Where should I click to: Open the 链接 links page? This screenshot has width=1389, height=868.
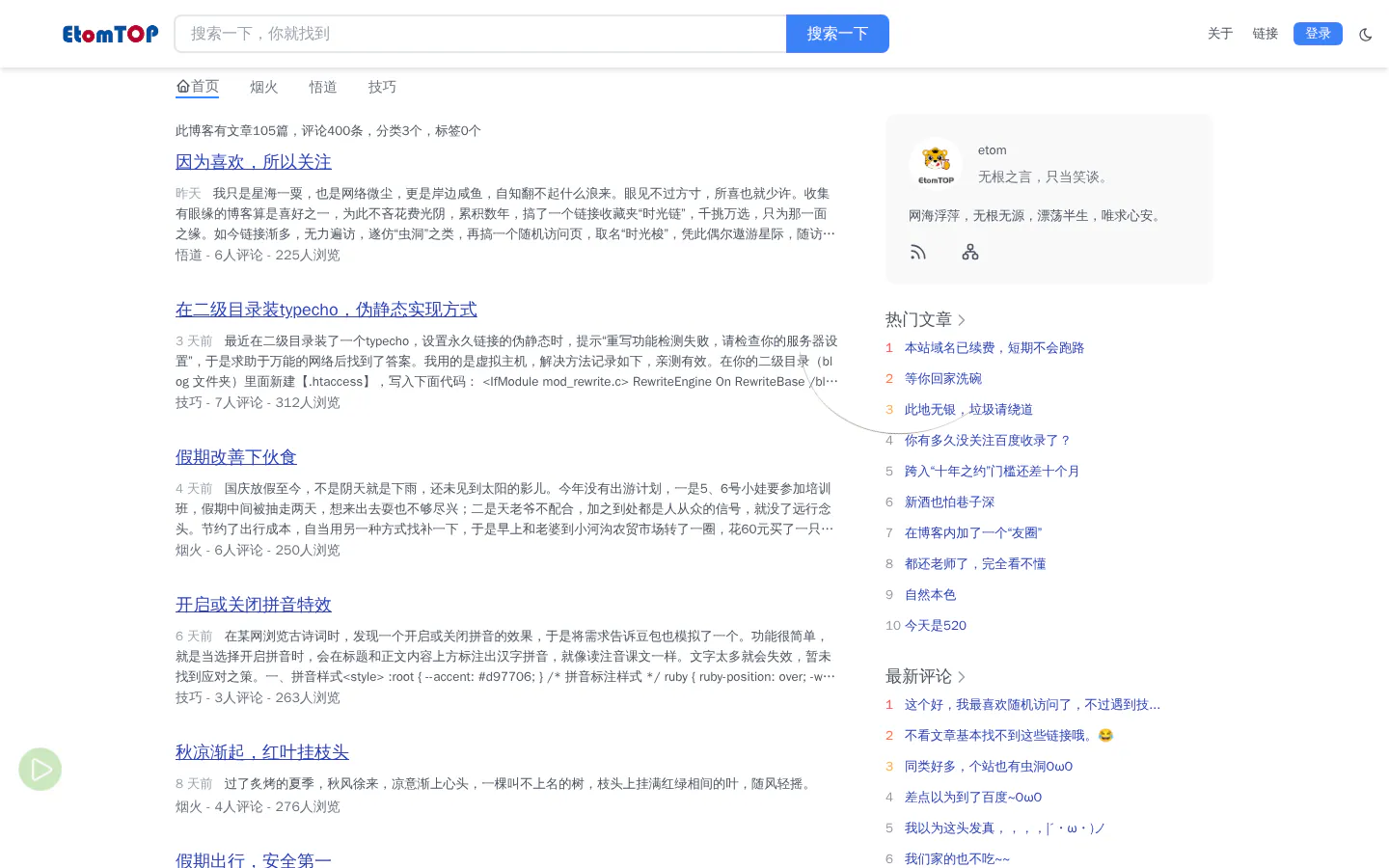tap(1266, 34)
